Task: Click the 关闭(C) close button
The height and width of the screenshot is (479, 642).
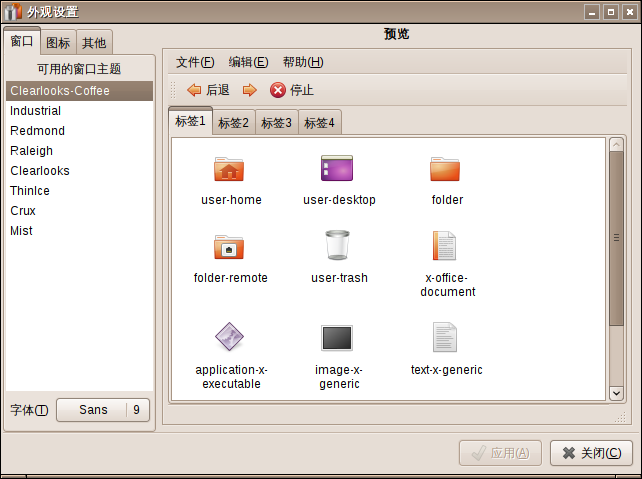Action: pyautogui.click(x=592, y=453)
